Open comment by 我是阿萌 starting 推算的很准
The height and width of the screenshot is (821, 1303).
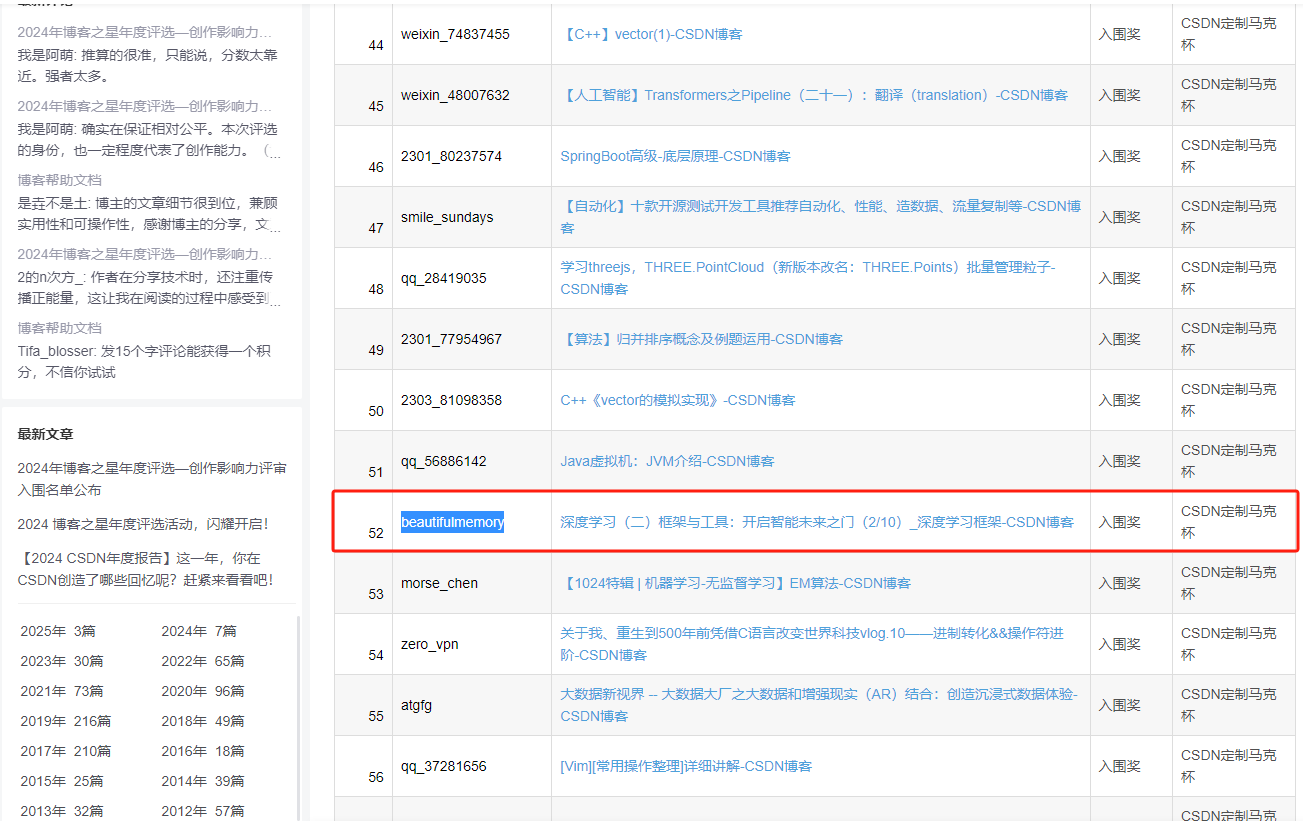click(x=148, y=65)
